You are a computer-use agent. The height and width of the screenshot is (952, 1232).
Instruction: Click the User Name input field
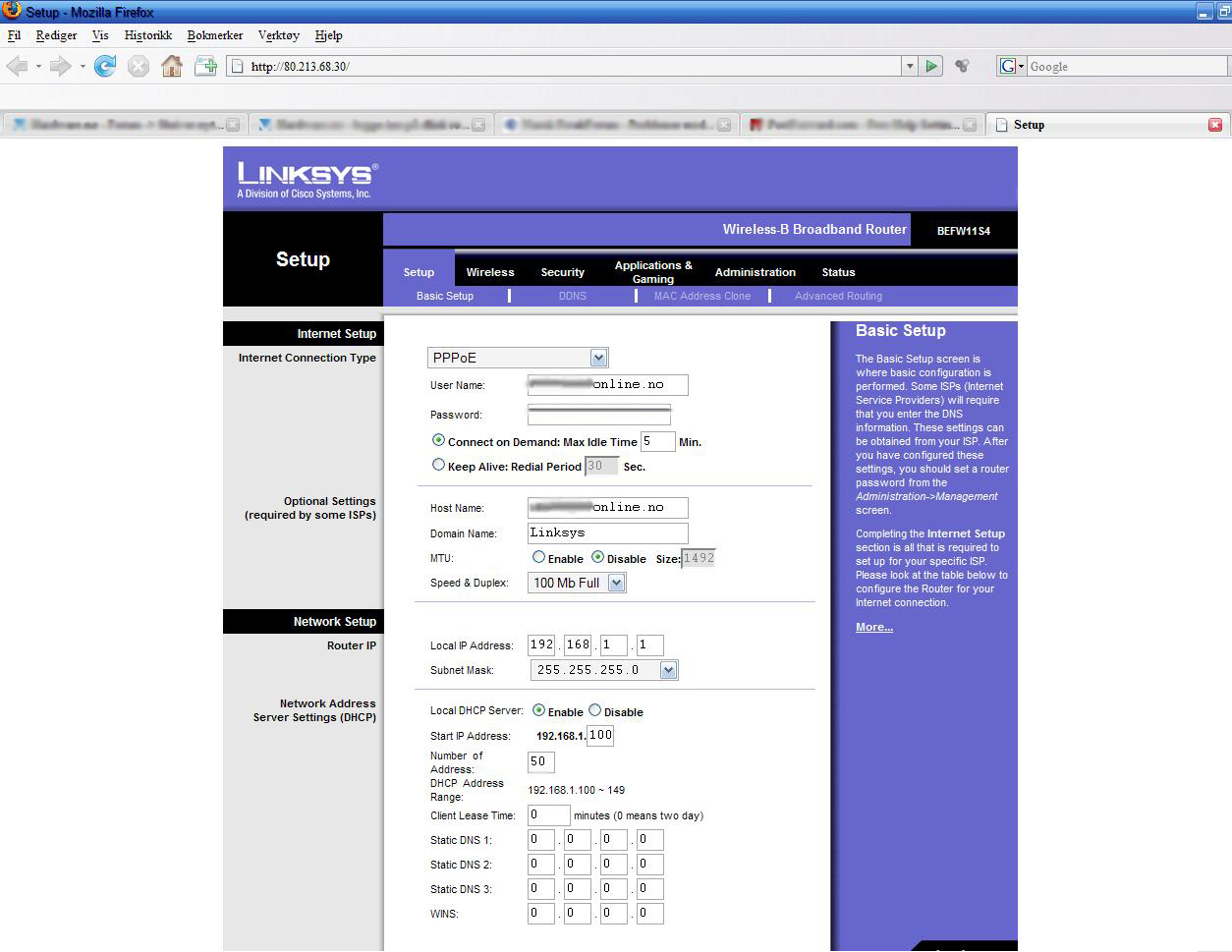point(607,384)
